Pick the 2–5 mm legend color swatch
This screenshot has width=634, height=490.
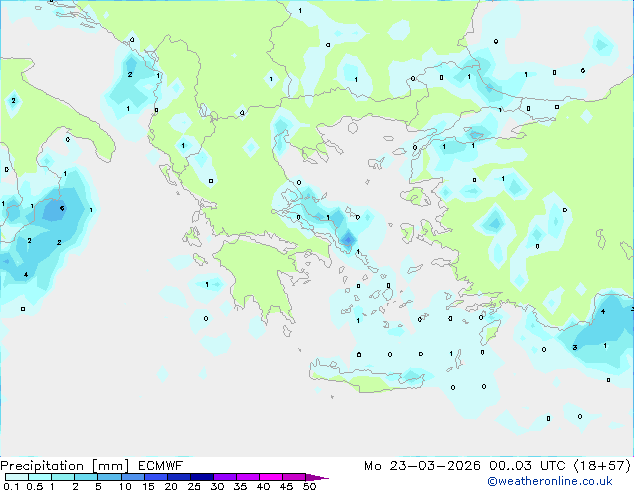[86, 477]
